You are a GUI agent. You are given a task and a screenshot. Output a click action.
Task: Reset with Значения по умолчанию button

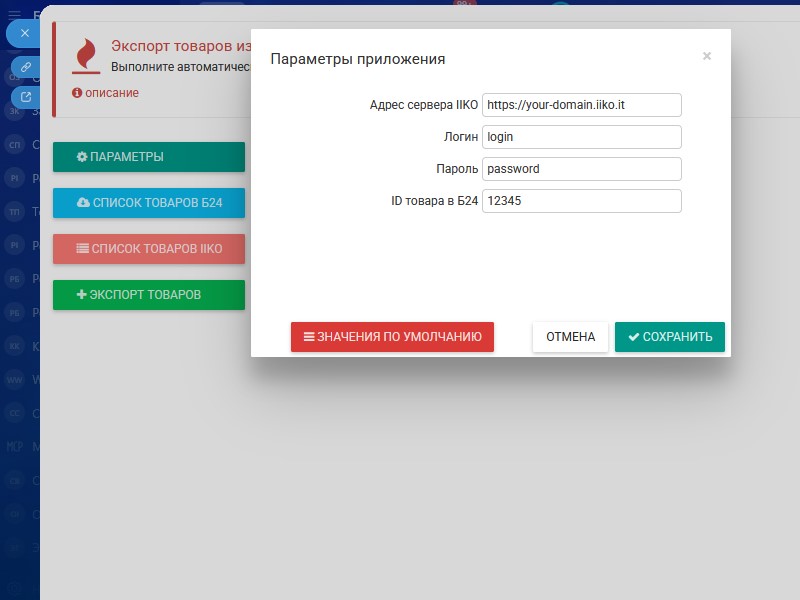coord(392,337)
